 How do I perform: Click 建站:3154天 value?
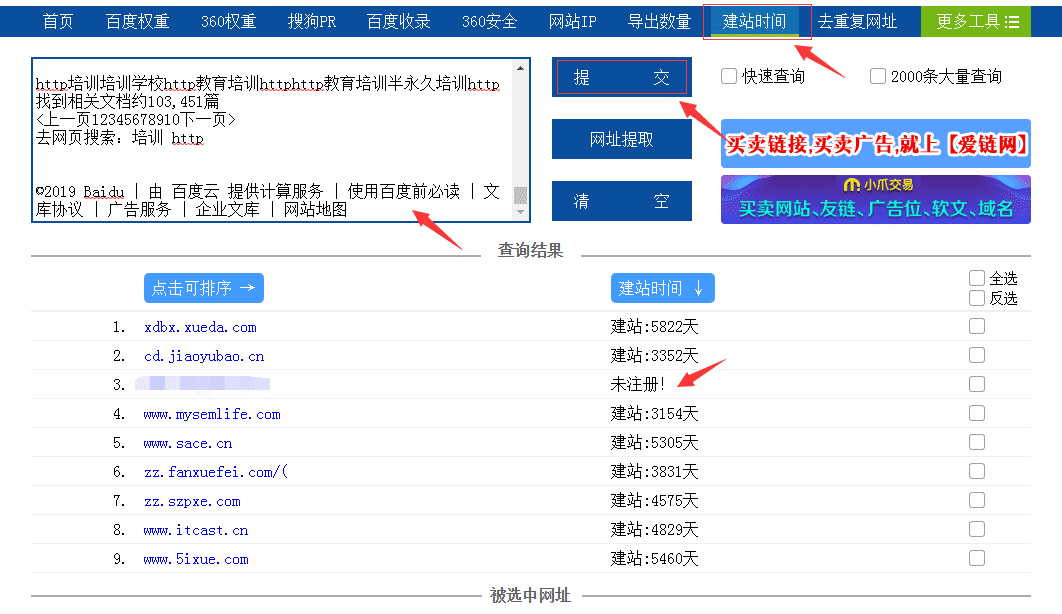point(654,414)
